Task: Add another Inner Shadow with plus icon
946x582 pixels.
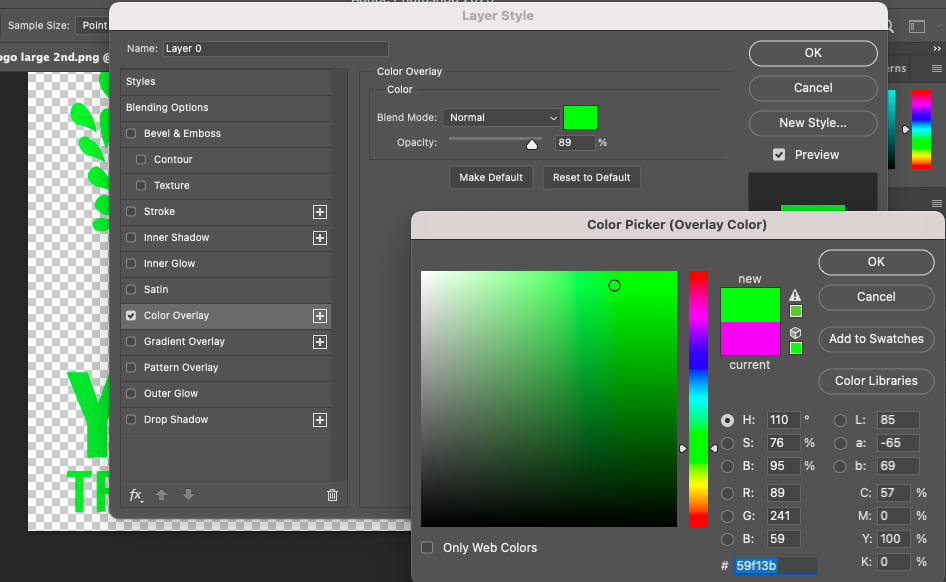Action: [320, 238]
